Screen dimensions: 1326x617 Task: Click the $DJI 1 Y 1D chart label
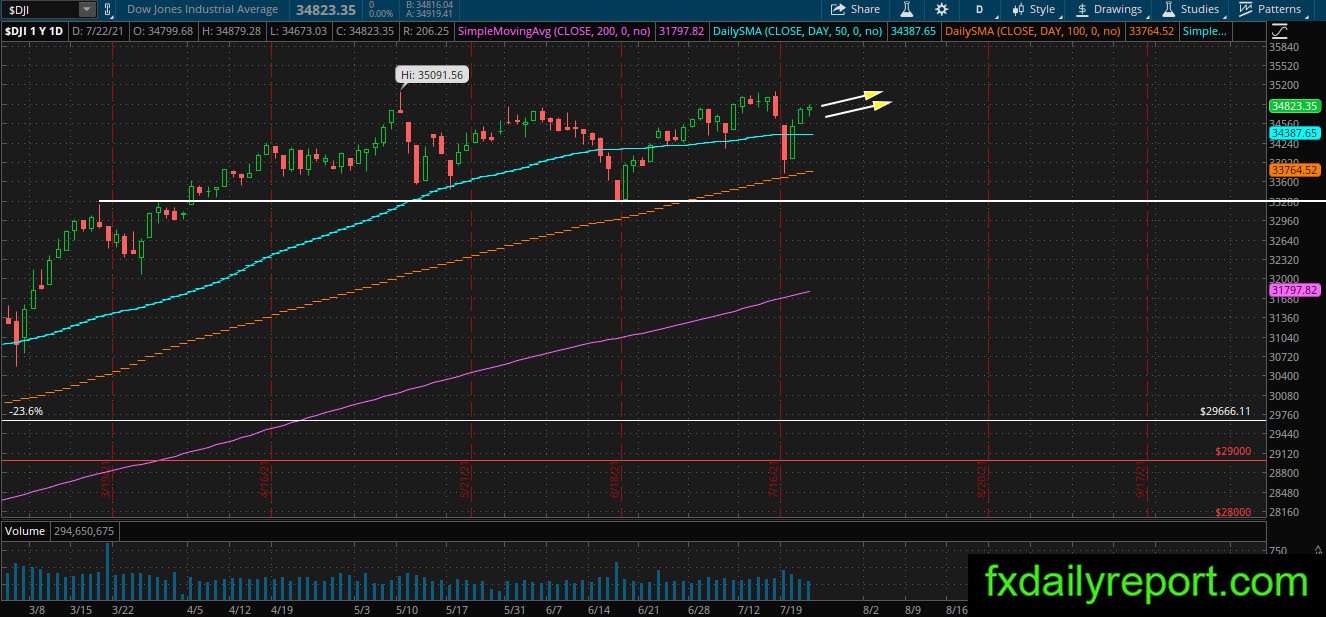click(x=33, y=31)
